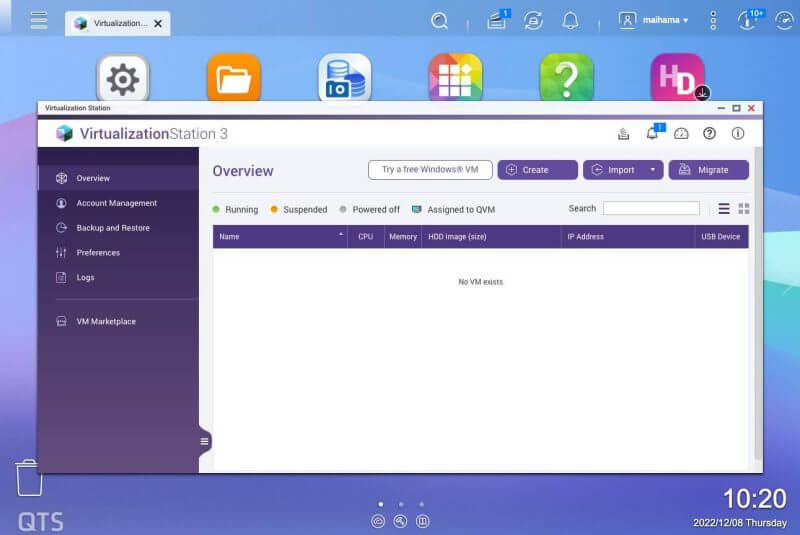This screenshot has height=535, width=800.
Task: Open Virtualization Station help icon
Action: pos(709,134)
